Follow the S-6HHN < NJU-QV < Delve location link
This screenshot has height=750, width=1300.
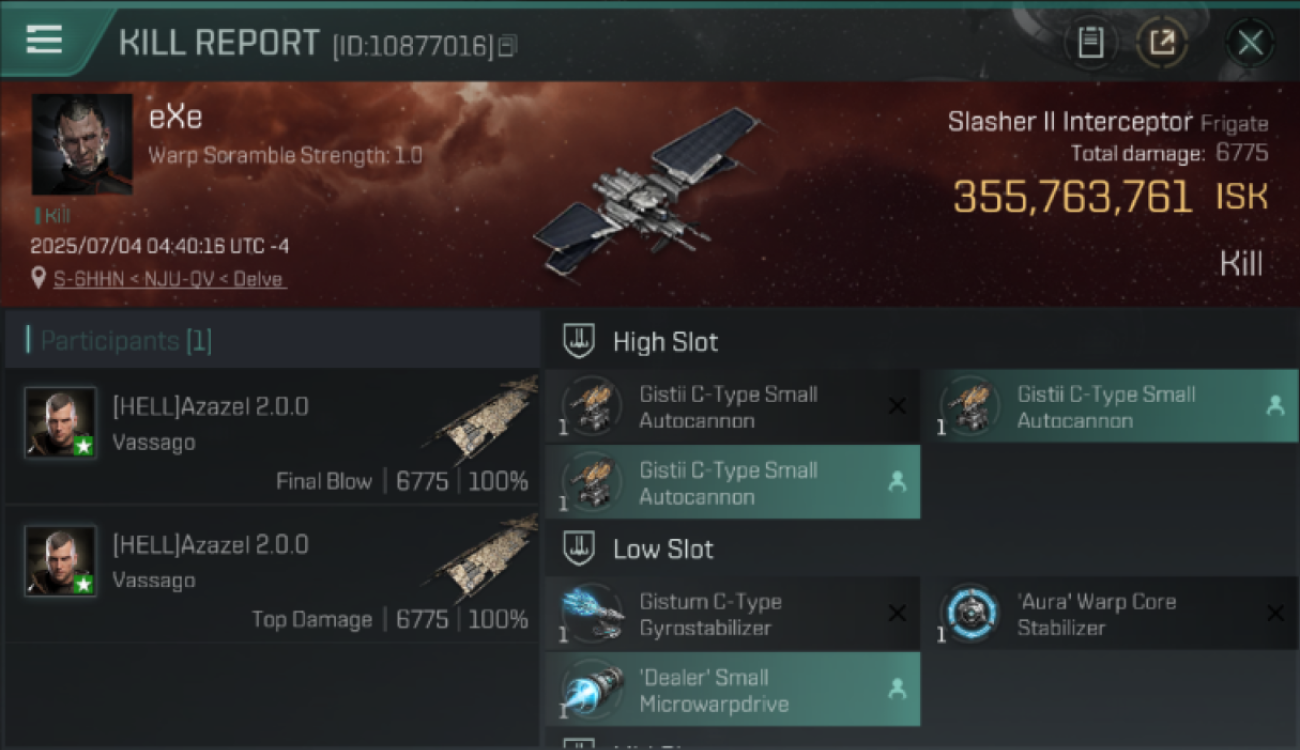[170, 279]
